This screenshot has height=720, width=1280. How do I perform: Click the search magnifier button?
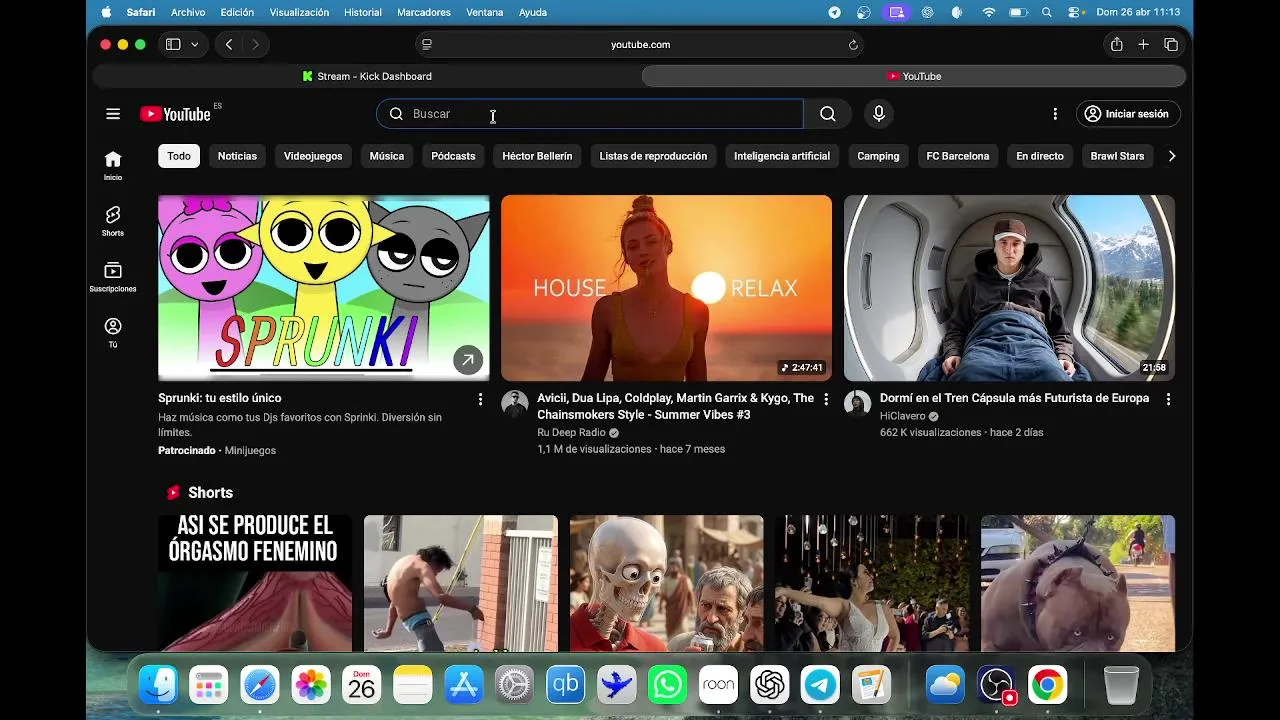827,114
